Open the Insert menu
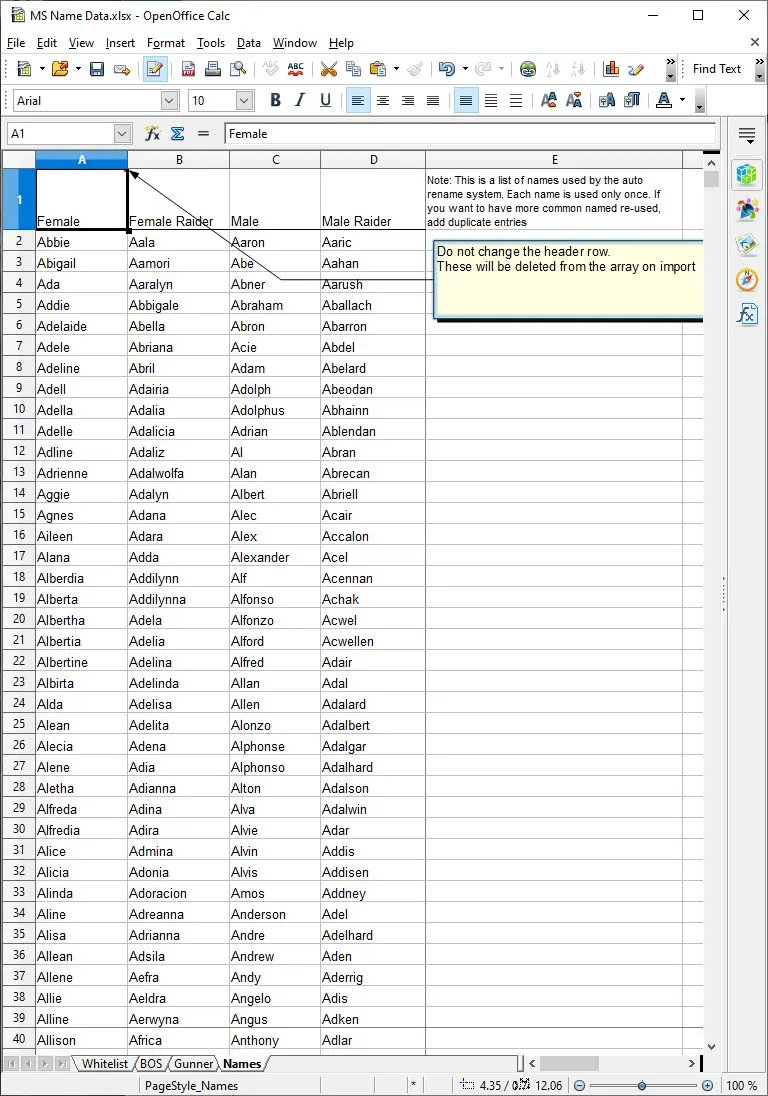Screen dimensions: 768x1096 (x=120, y=43)
